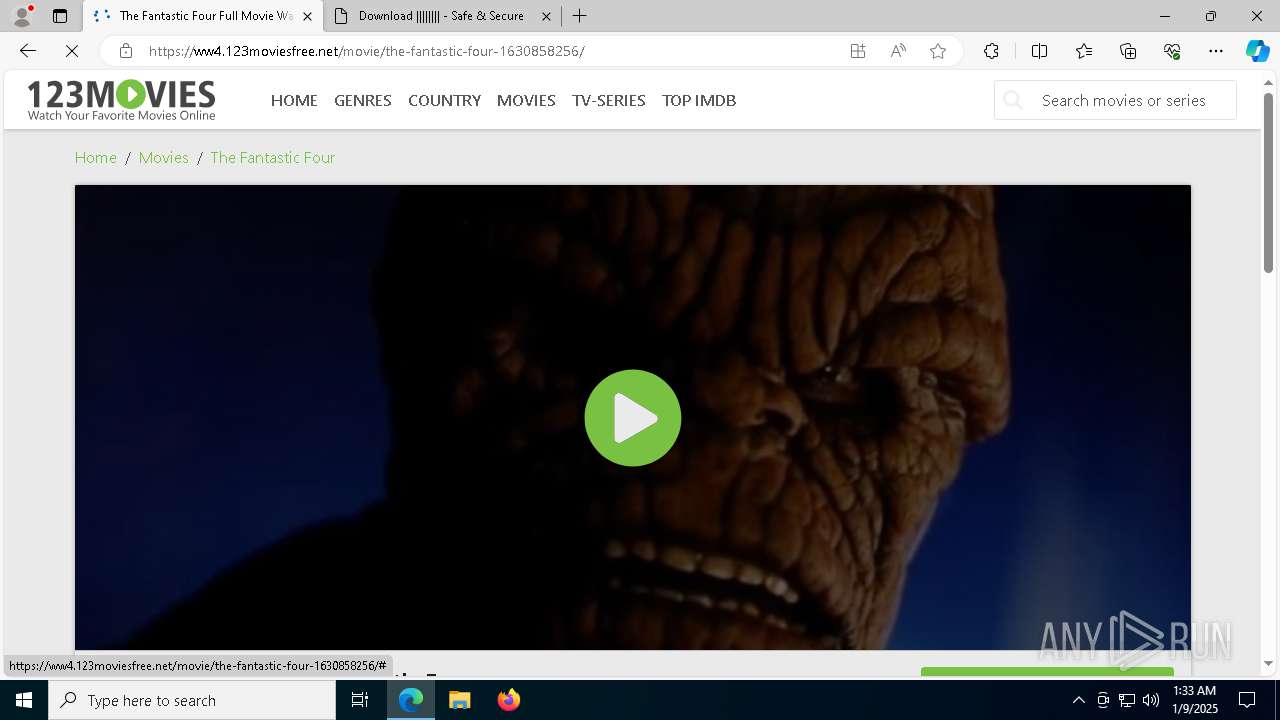This screenshot has height=720, width=1280.
Task: Click the scrollbar down arrow
Action: [x=1268, y=664]
